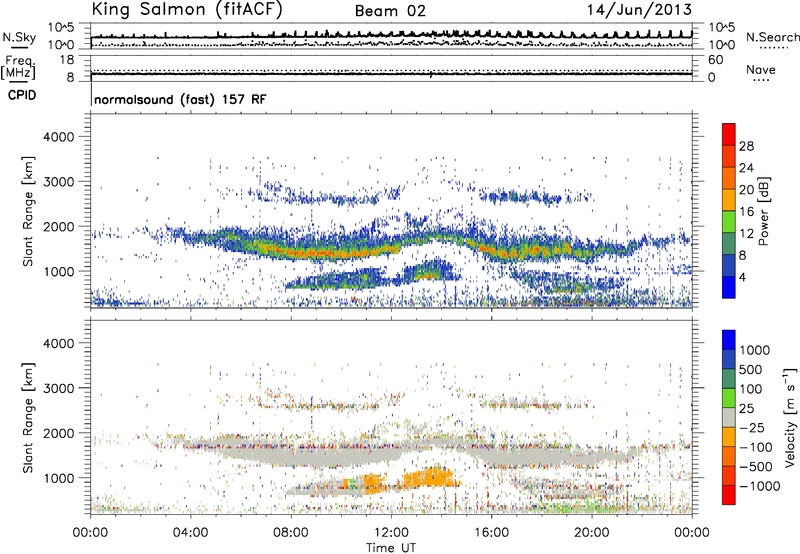Click the dotted N.Search line sample under its label
This screenshot has height=554, width=800.
click(x=772, y=48)
